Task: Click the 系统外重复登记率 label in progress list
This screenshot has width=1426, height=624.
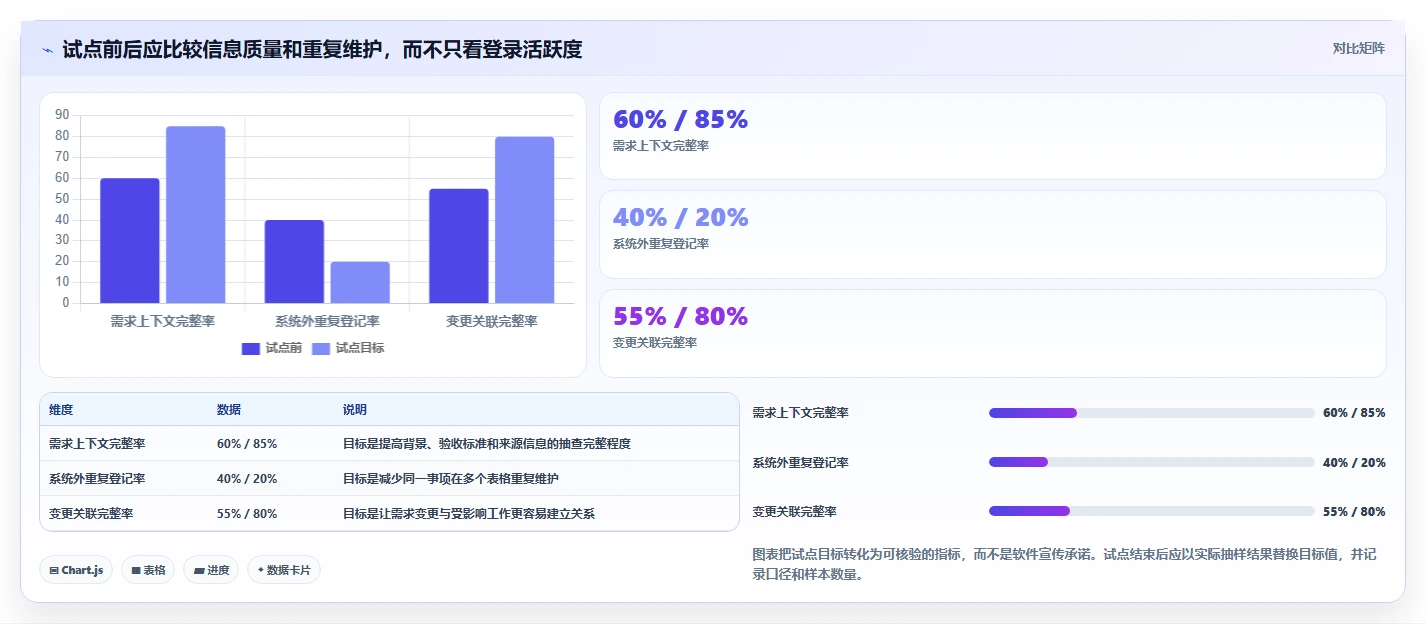Action: (x=800, y=463)
